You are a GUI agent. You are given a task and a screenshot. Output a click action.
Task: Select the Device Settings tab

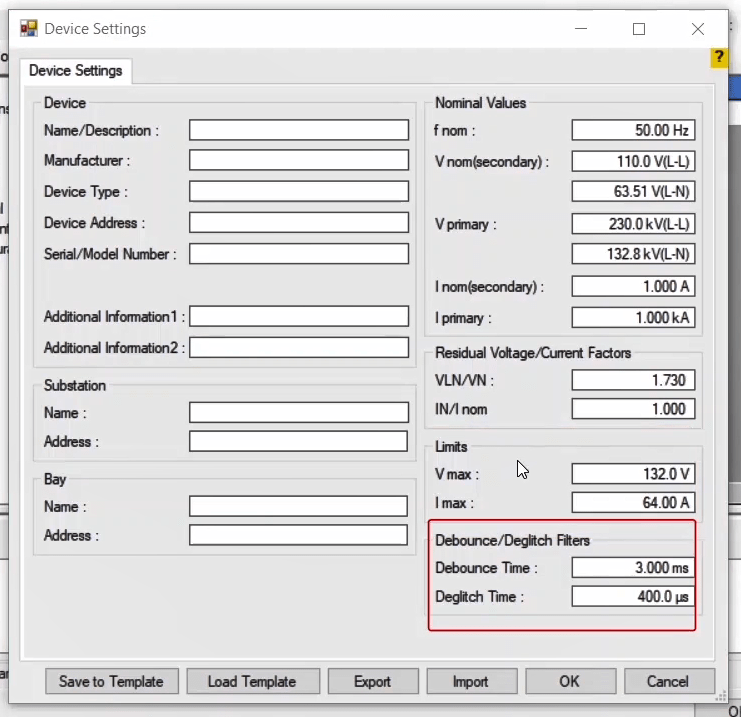coord(76,70)
